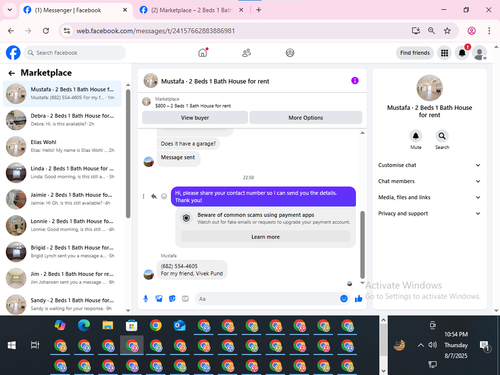Expand Privacy and support section
Screen dimensions: 500x375
point(429,213)
